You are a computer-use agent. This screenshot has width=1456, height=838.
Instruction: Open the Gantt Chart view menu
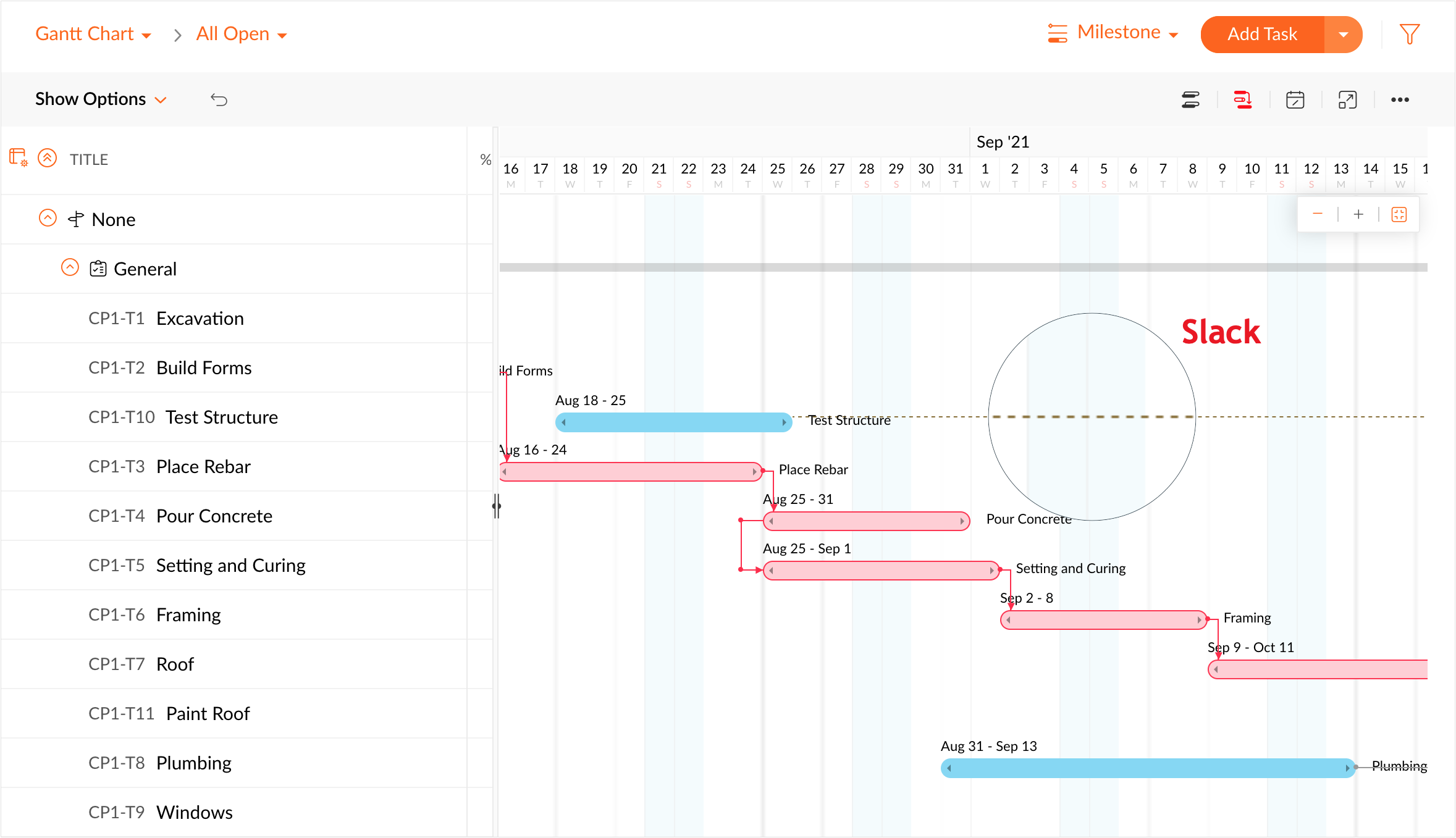click(93, 34)
